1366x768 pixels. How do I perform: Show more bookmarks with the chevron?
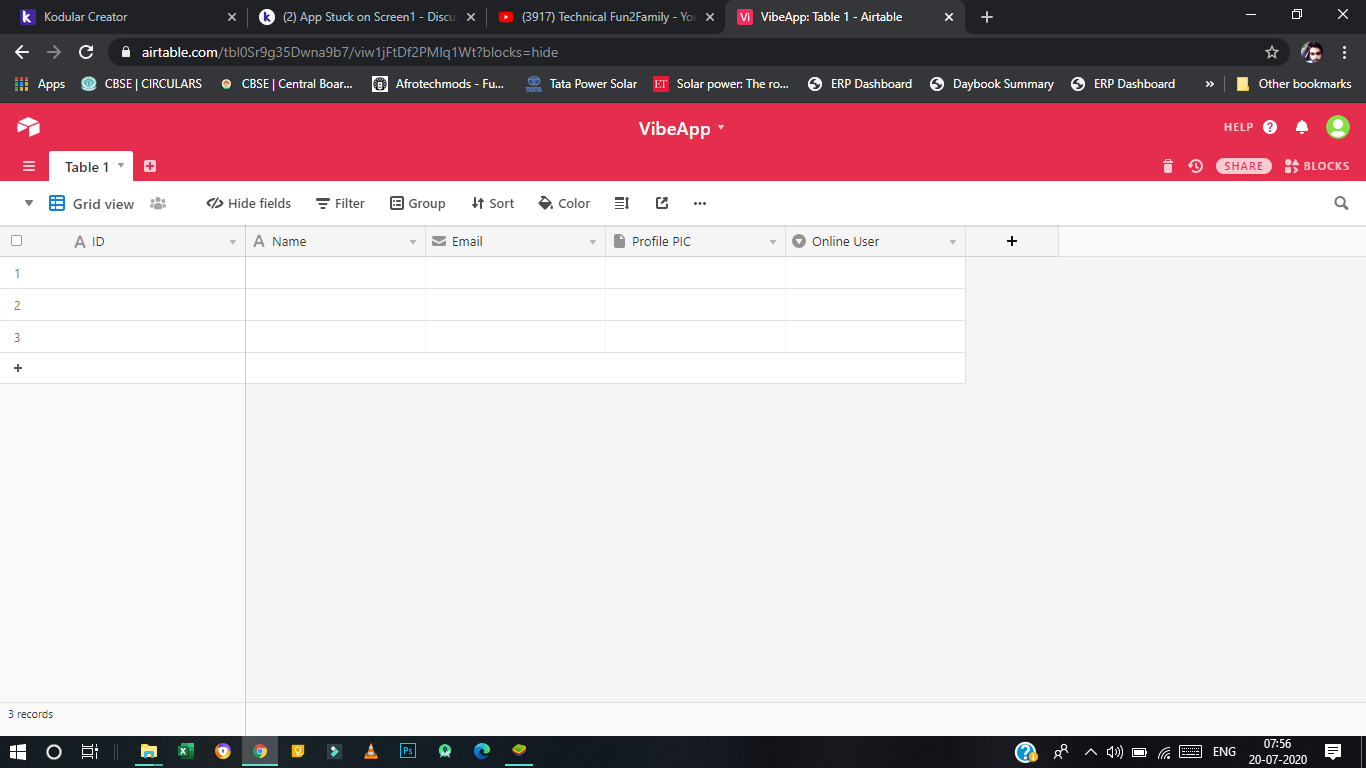1210,84
